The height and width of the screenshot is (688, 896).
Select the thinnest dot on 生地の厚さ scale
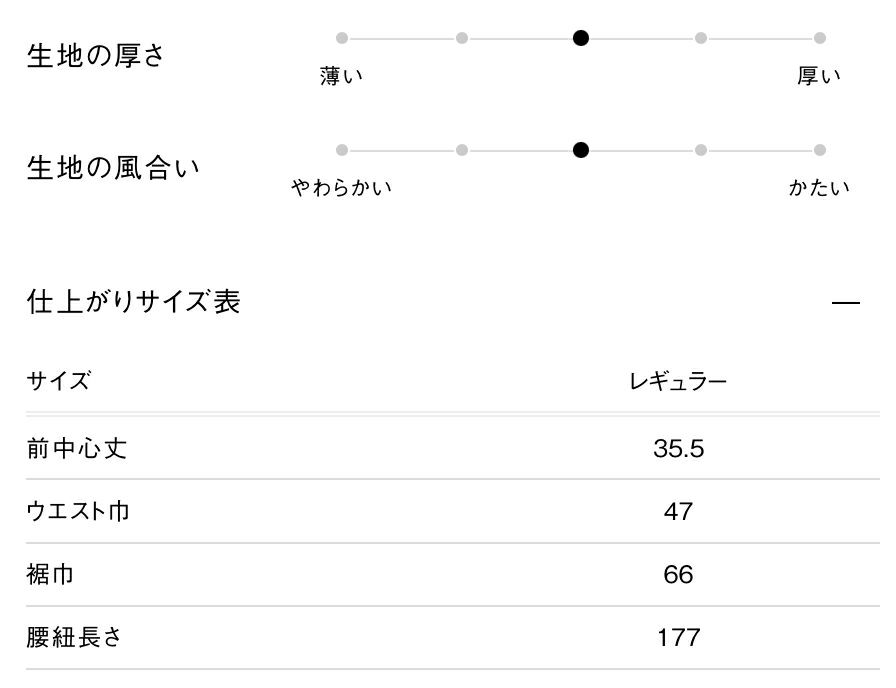coord(342,38)
